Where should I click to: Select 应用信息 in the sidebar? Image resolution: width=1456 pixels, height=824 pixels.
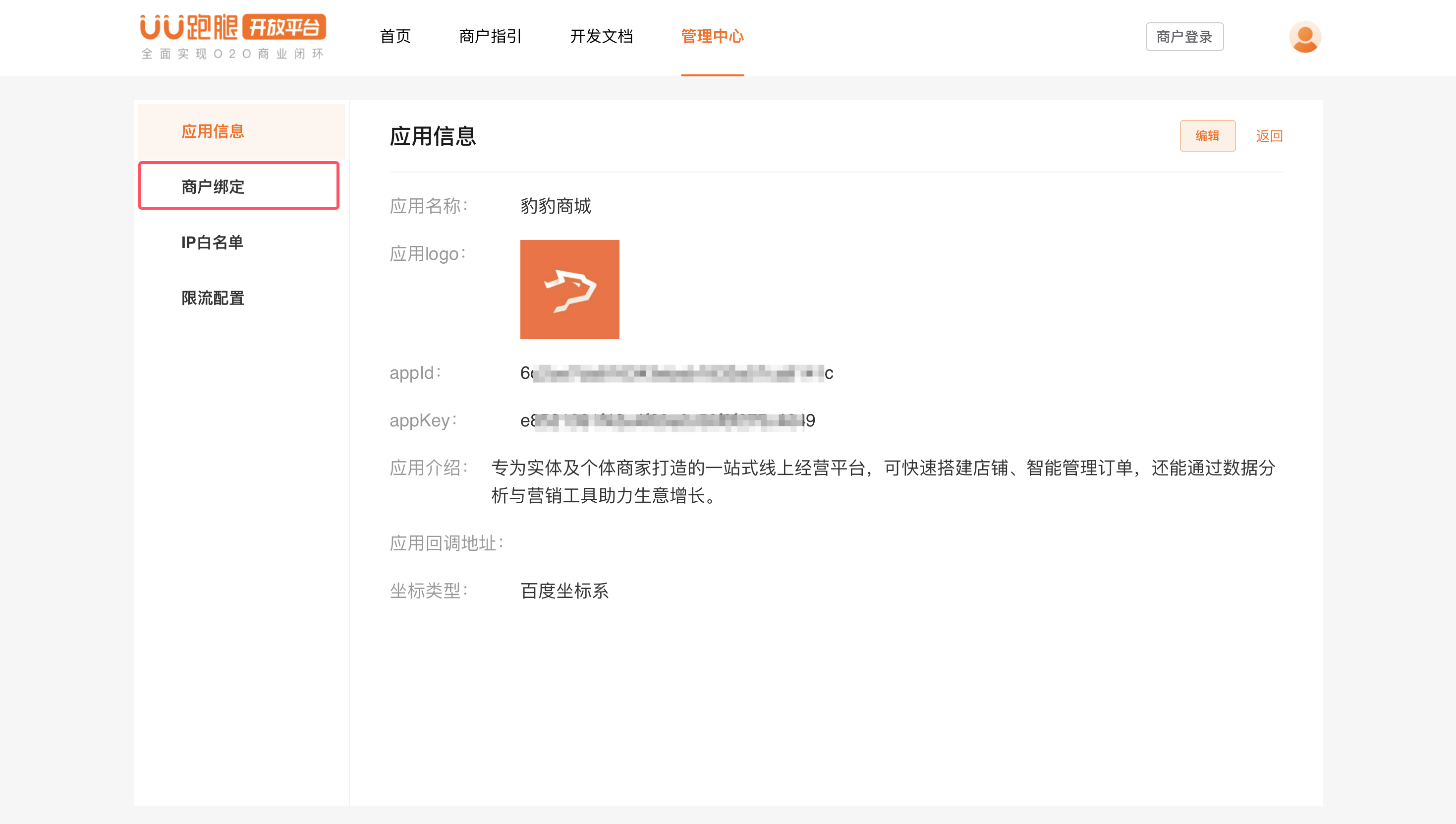tap(213, 132)
